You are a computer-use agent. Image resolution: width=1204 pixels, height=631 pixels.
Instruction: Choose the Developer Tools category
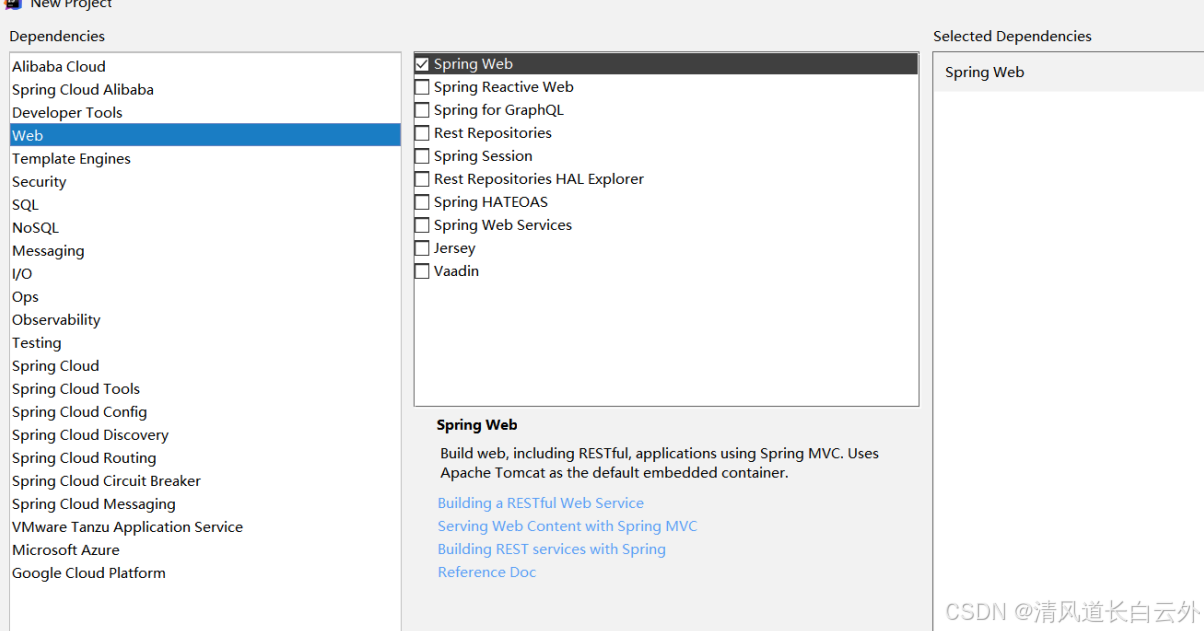[x=205, y=112]
